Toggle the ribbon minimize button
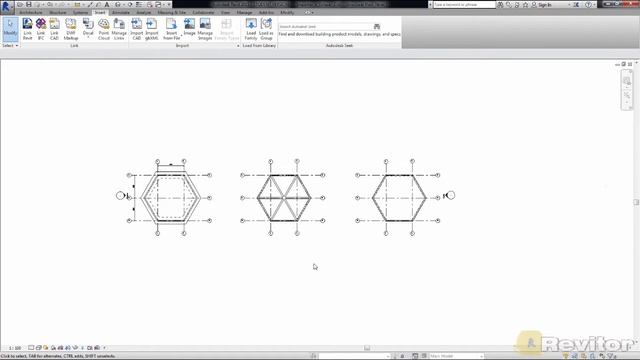The width and height of the screenshot is (640, 360). (307, 13)
